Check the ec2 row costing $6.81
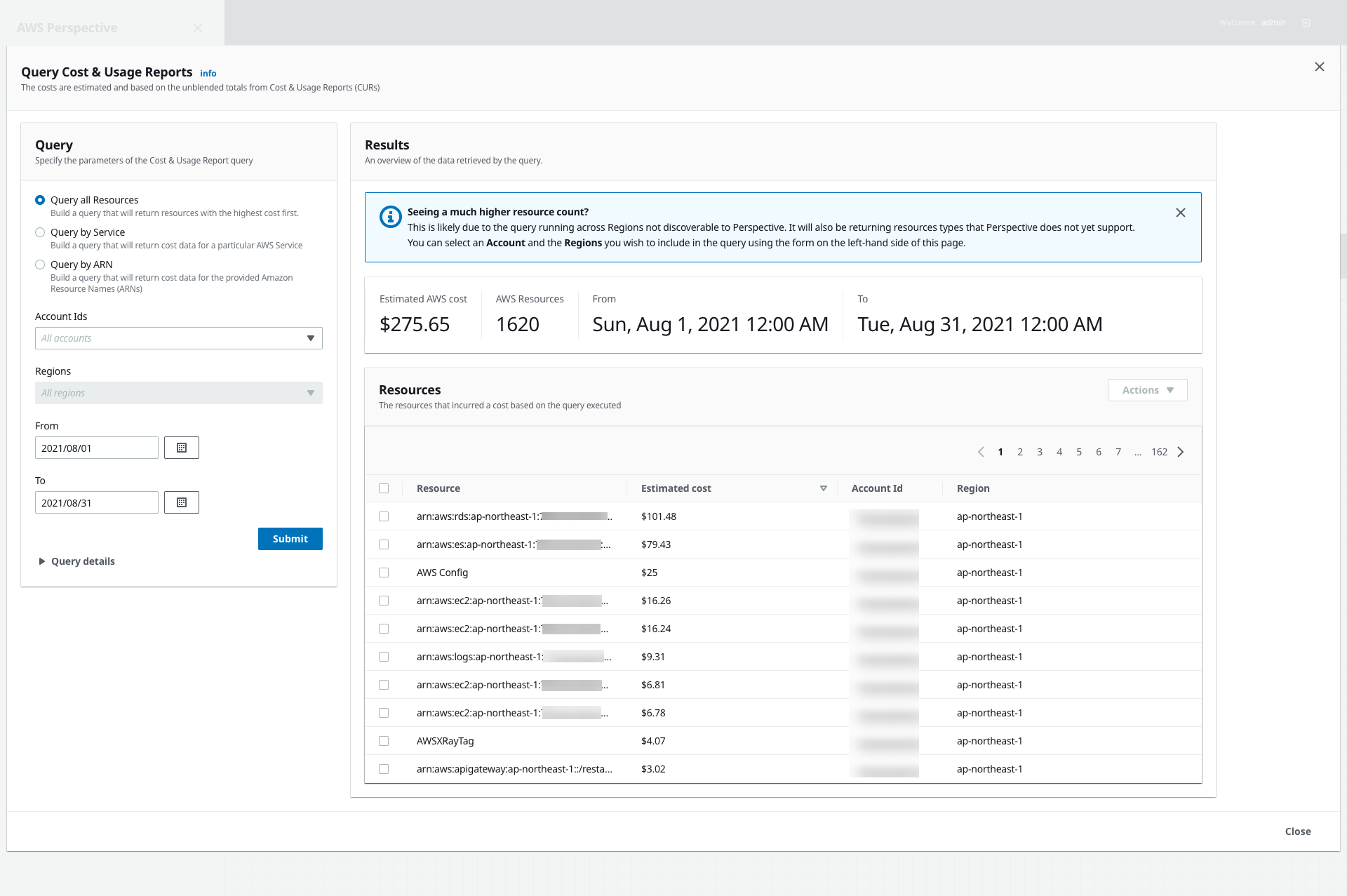Viewport: 1347px width, 896px height. [x=384, y=685]
